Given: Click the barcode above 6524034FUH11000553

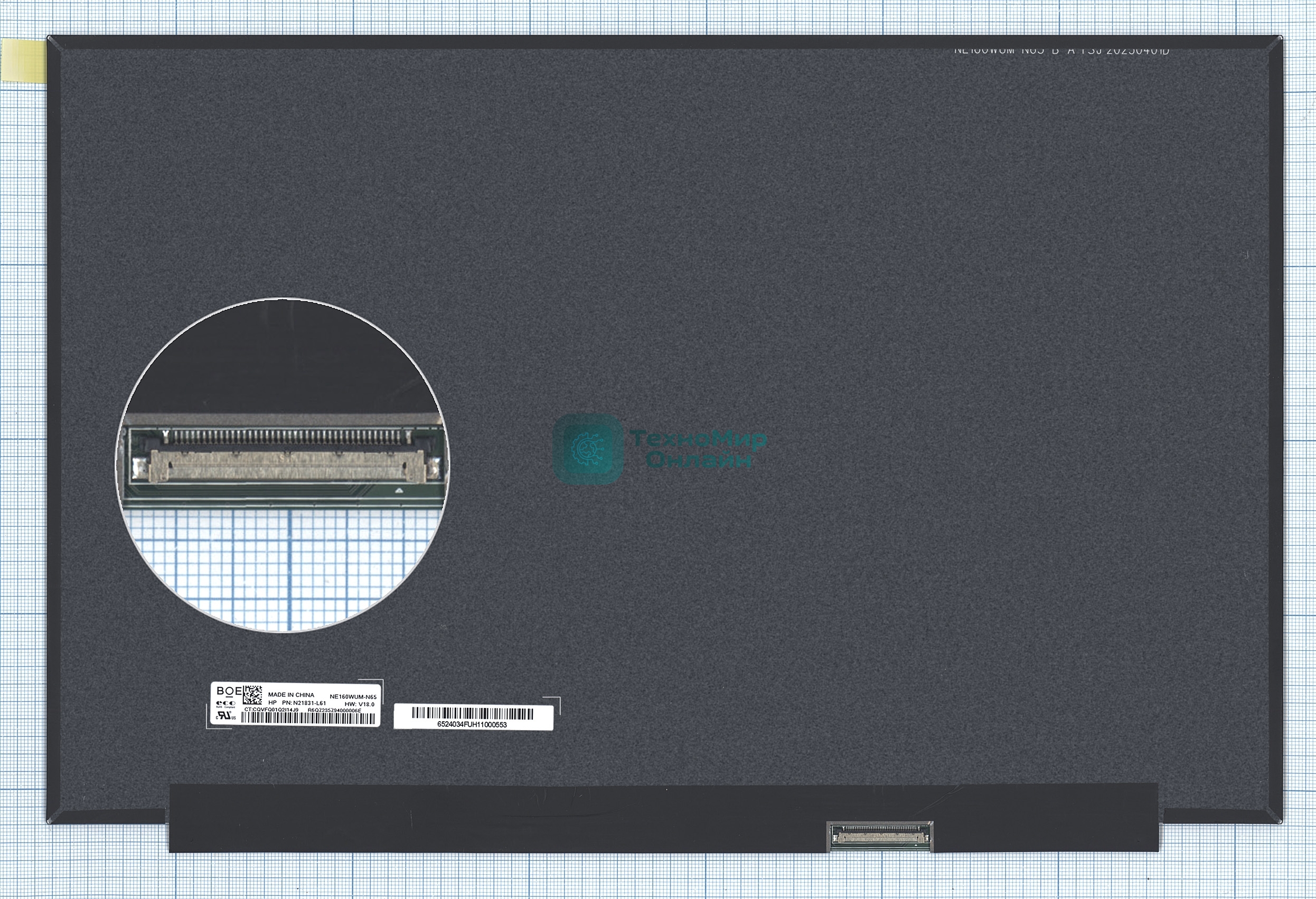Looking at the screenshot, I should pyautogui.click(x=472, y=713).
